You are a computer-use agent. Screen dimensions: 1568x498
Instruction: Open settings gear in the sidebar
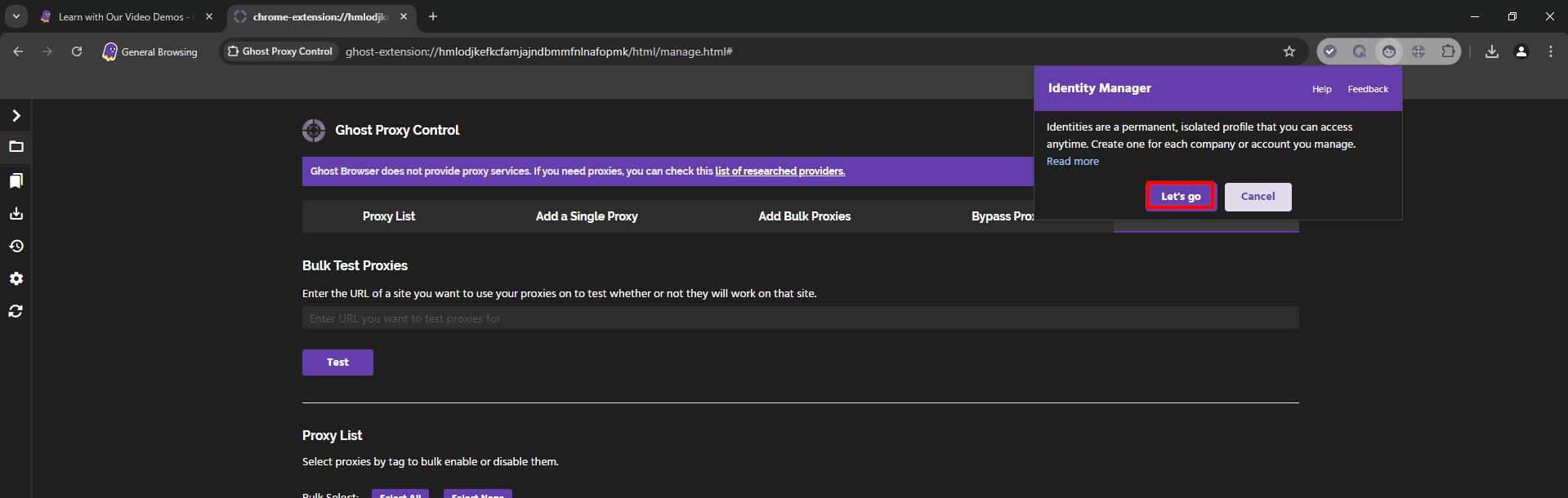[x=16, y=278]
